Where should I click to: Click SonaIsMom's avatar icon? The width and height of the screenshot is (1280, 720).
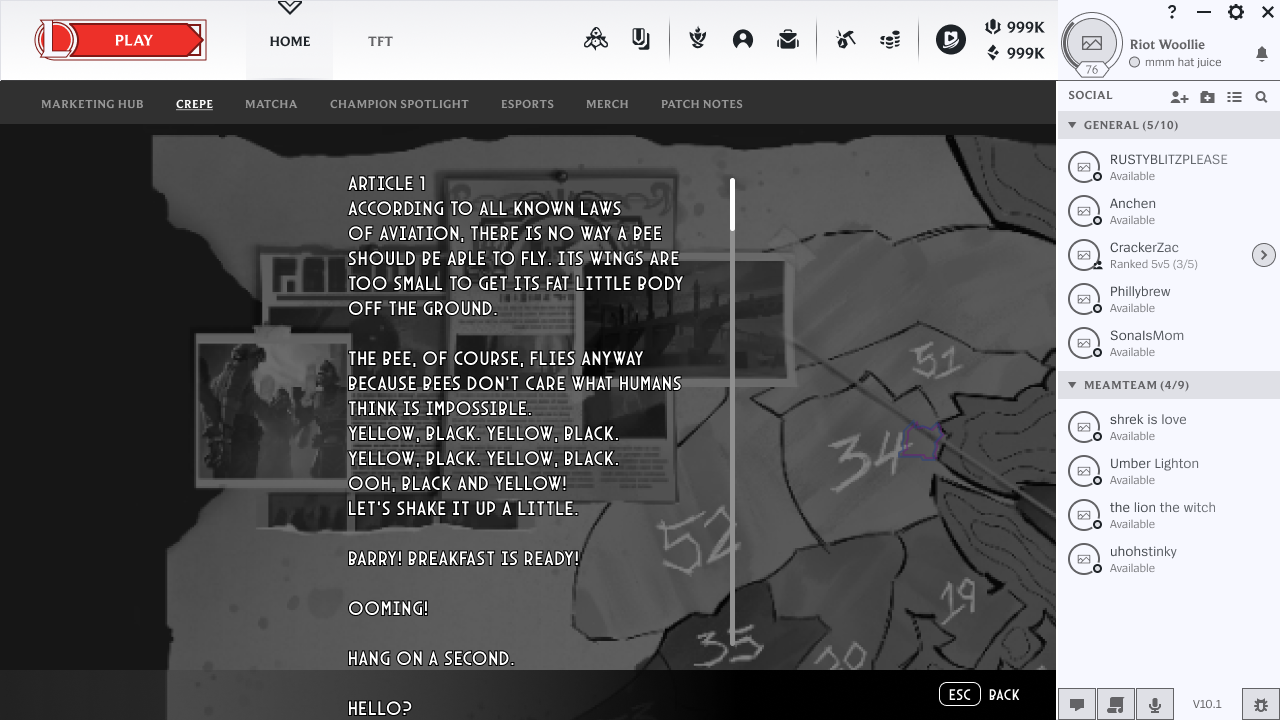point(1084,343)
